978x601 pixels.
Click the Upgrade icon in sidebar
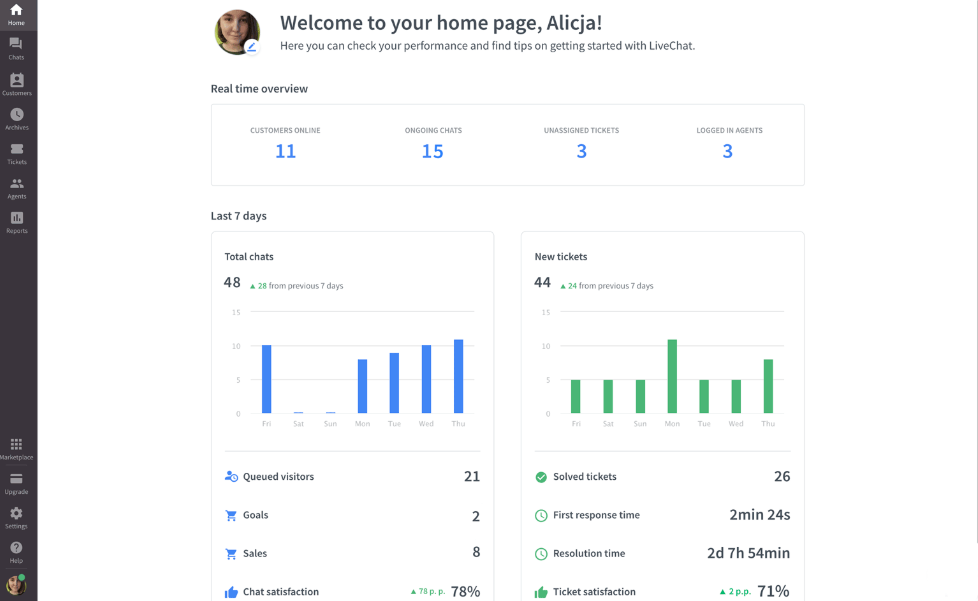point(16,482)
